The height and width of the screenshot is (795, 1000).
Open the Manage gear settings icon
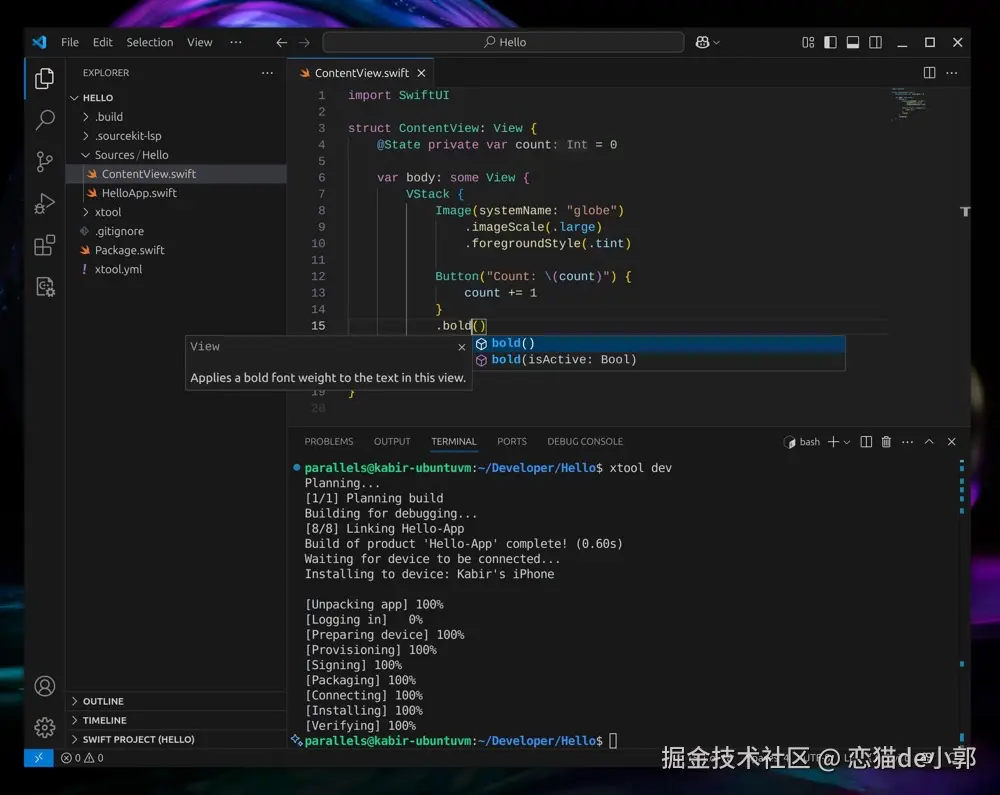click(45, 727)
